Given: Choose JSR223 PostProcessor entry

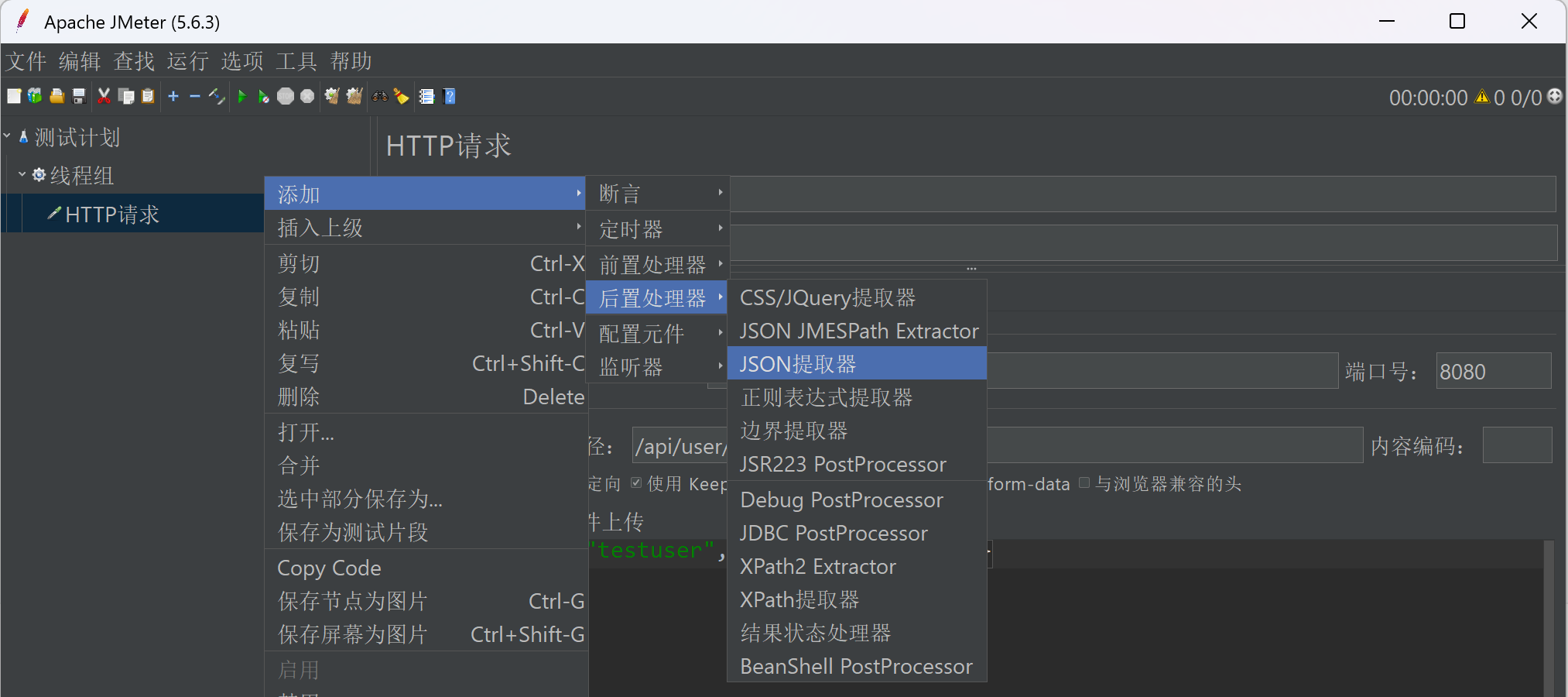Looking at the screenshot, I should 857,464.
